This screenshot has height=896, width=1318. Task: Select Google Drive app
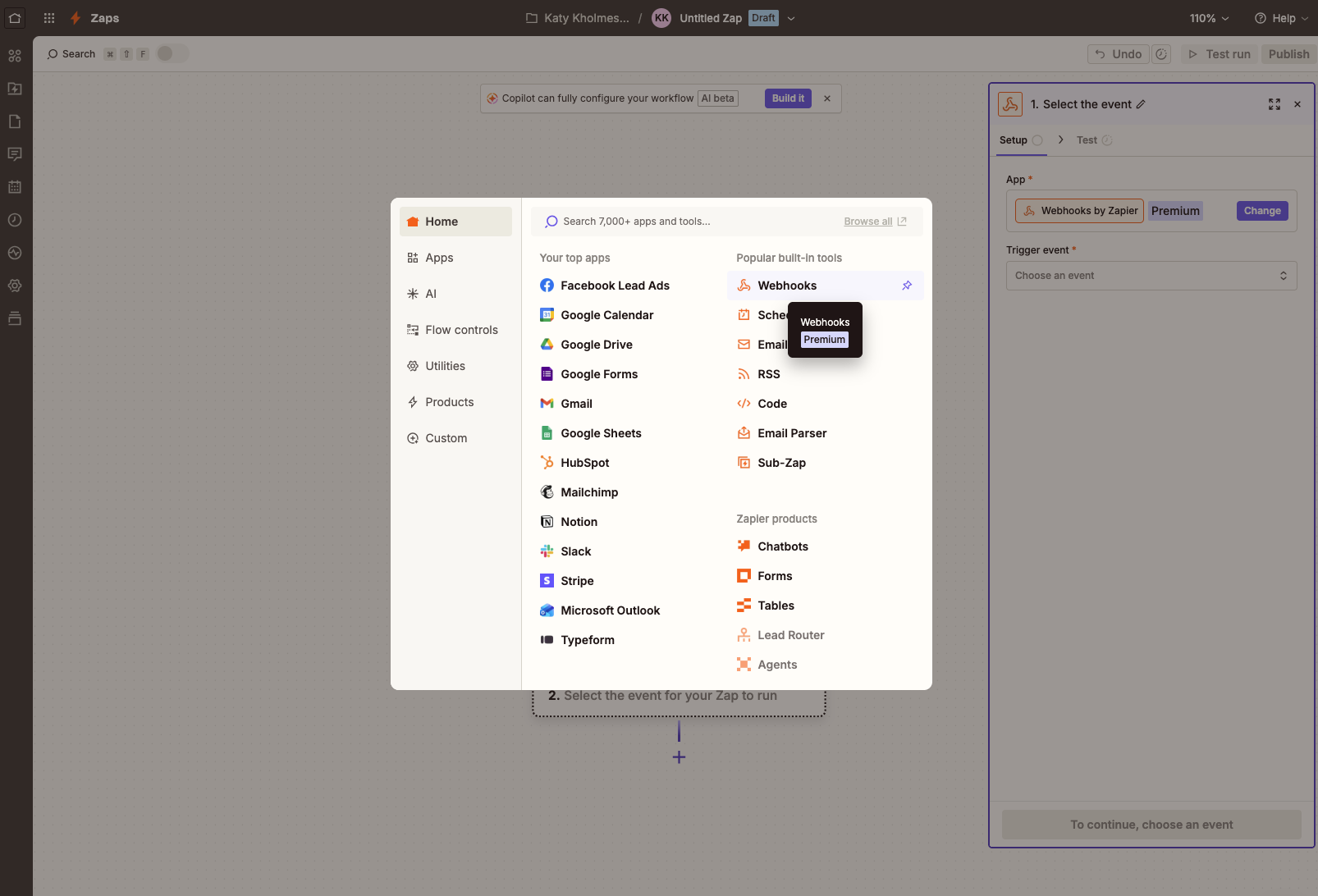coord(628,345)
